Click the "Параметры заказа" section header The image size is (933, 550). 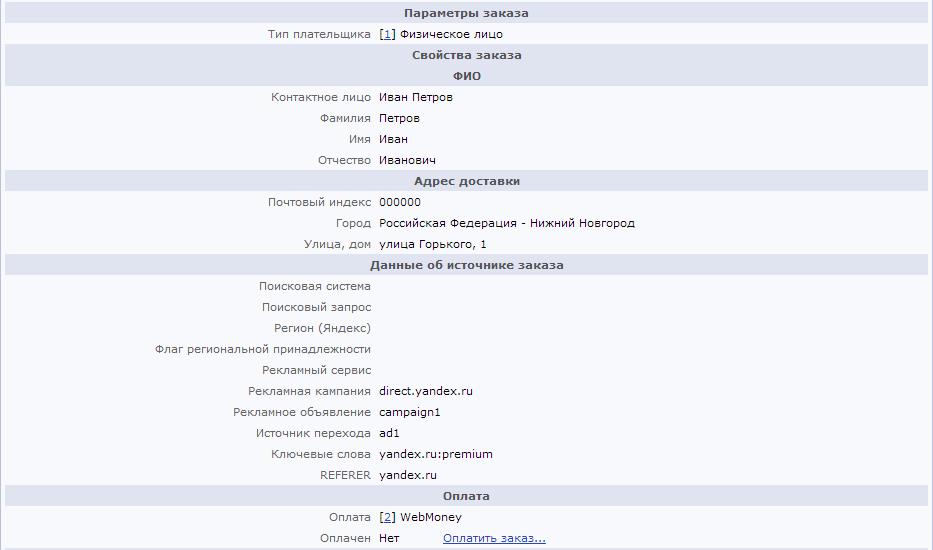466,13
